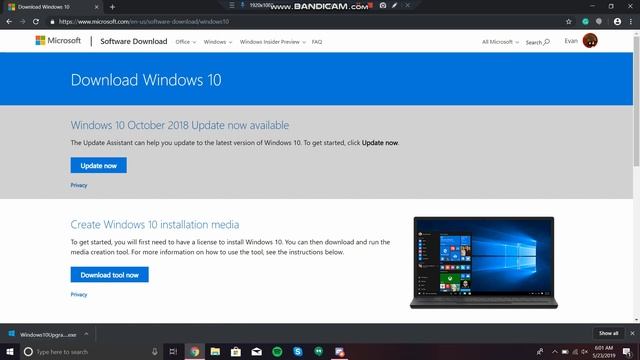
Task: Open a new tab with plus button
Action: (x=112, y=7)
